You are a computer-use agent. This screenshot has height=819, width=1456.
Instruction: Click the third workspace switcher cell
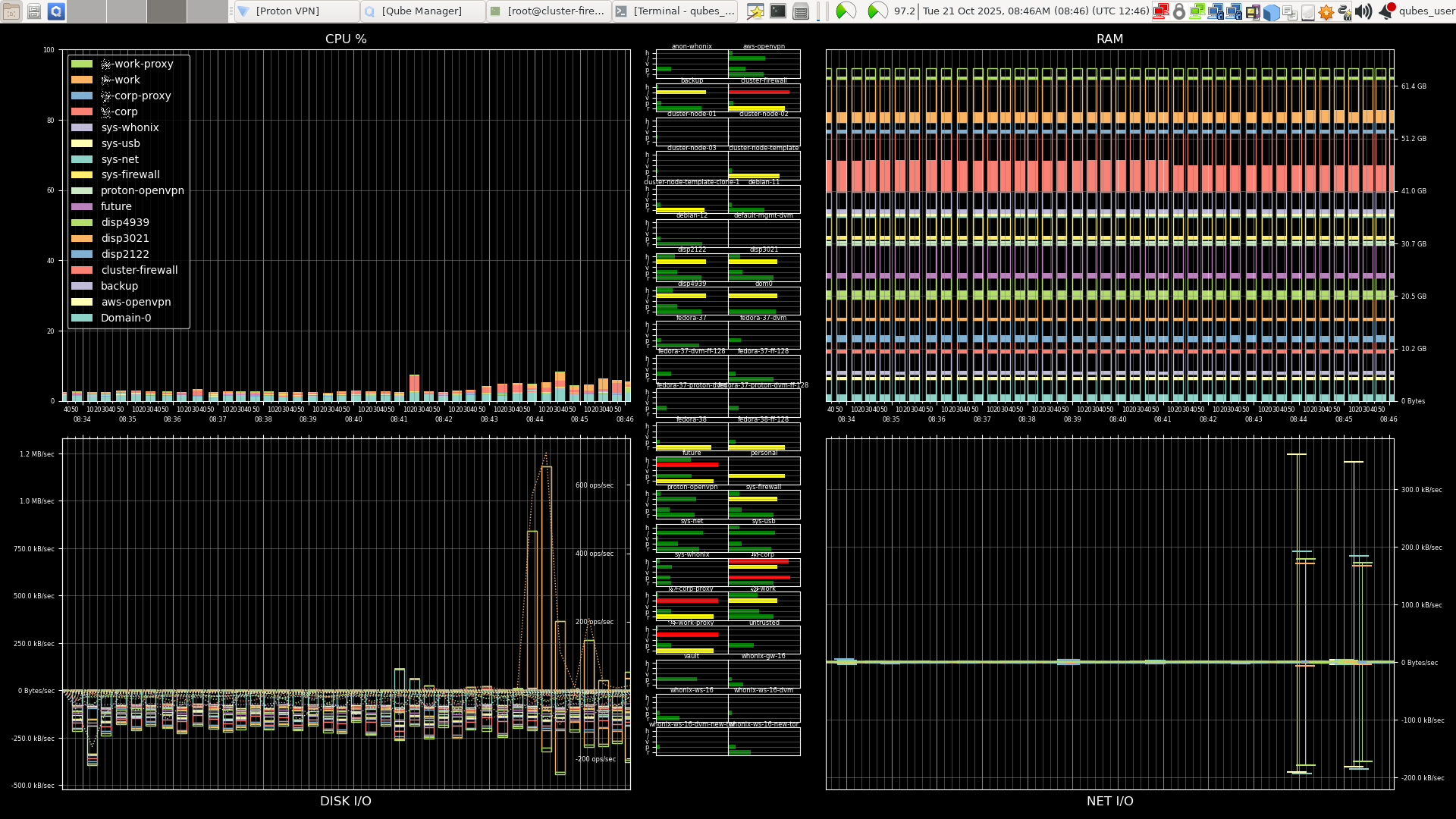pos(166,11)
